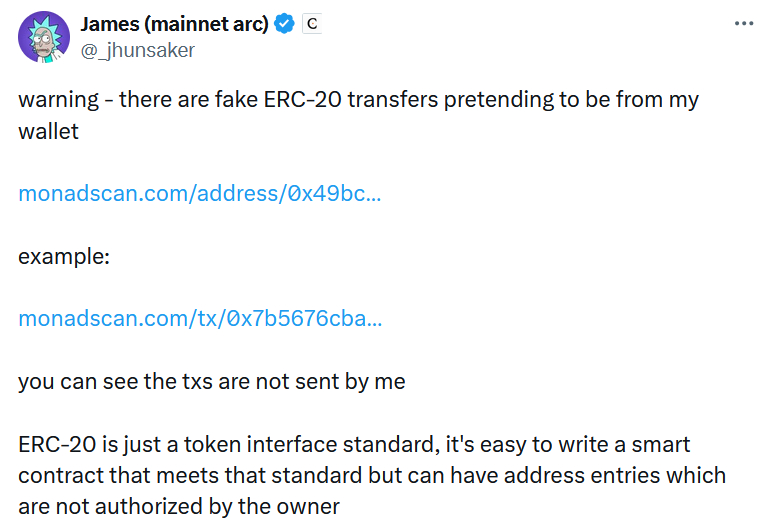Open the monadscan.com/tx/0x7b5676cba link
Viewport: 773px width, 525px height.
(x=200, y=318)
